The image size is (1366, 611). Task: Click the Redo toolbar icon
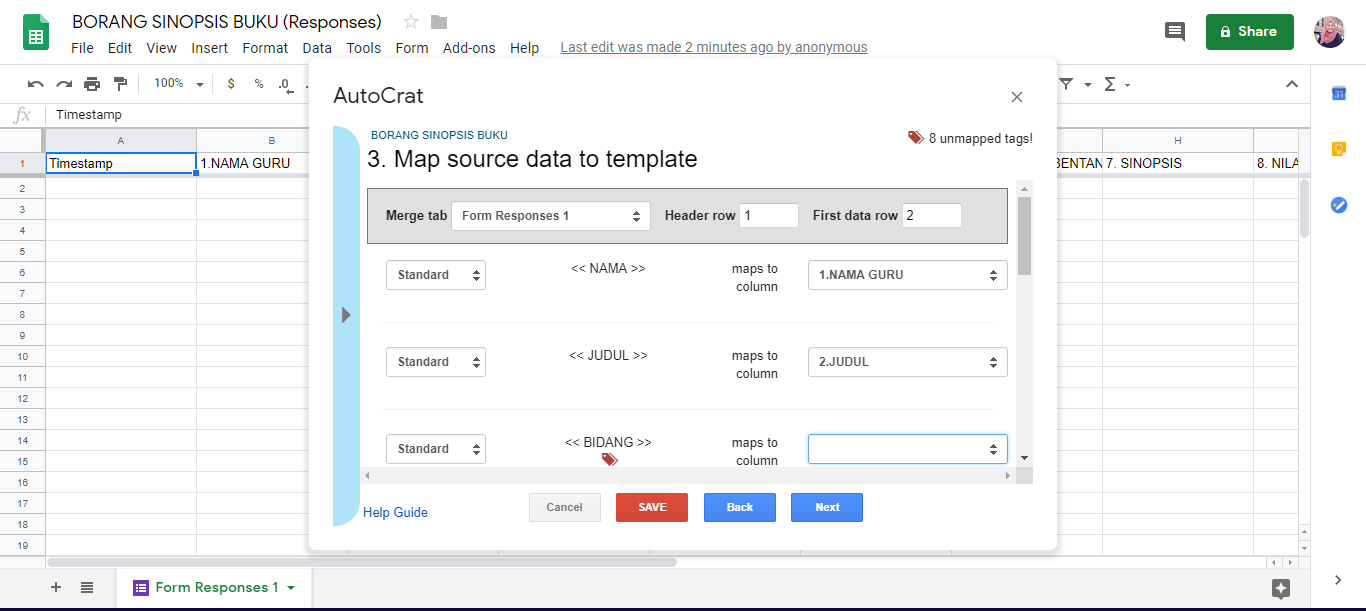[x=64, y=84]
